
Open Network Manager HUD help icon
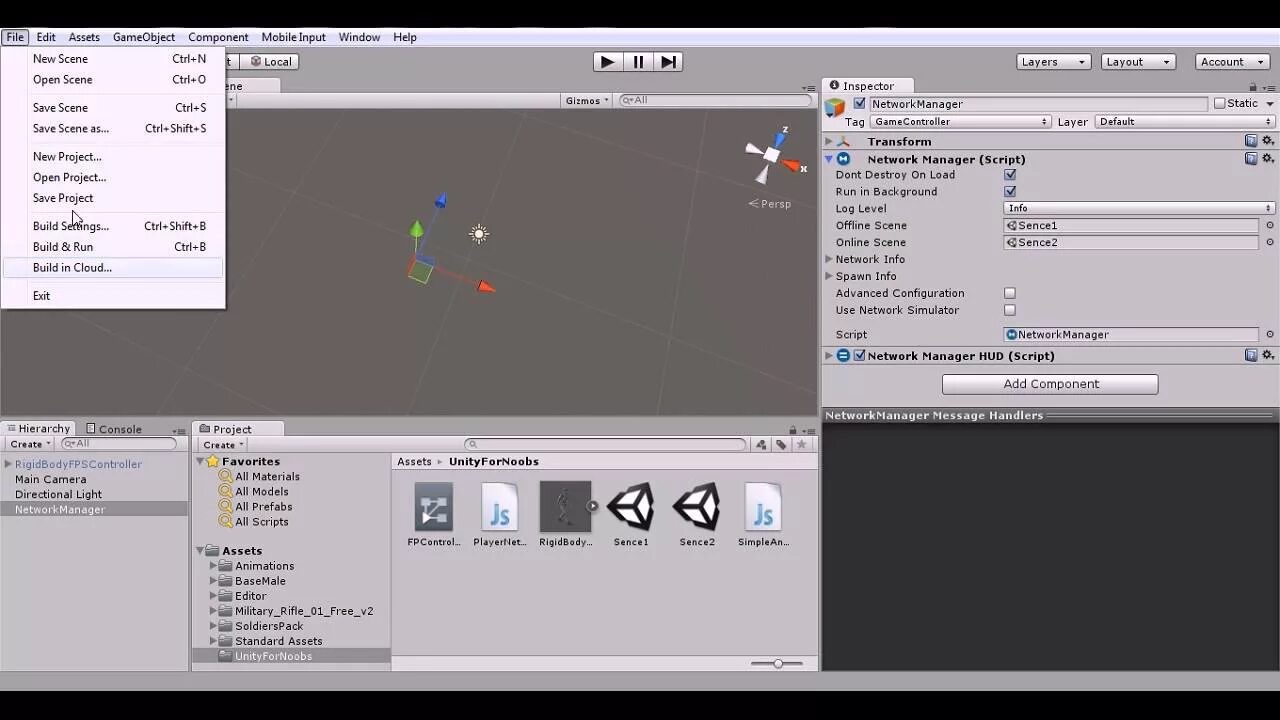coord(1251,355)
